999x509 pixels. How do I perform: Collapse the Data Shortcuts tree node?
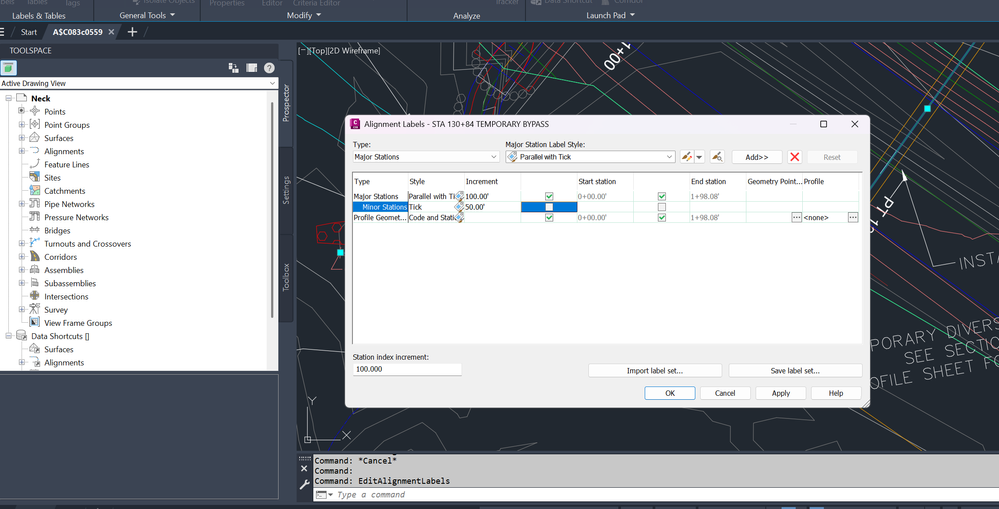(8, 336)
